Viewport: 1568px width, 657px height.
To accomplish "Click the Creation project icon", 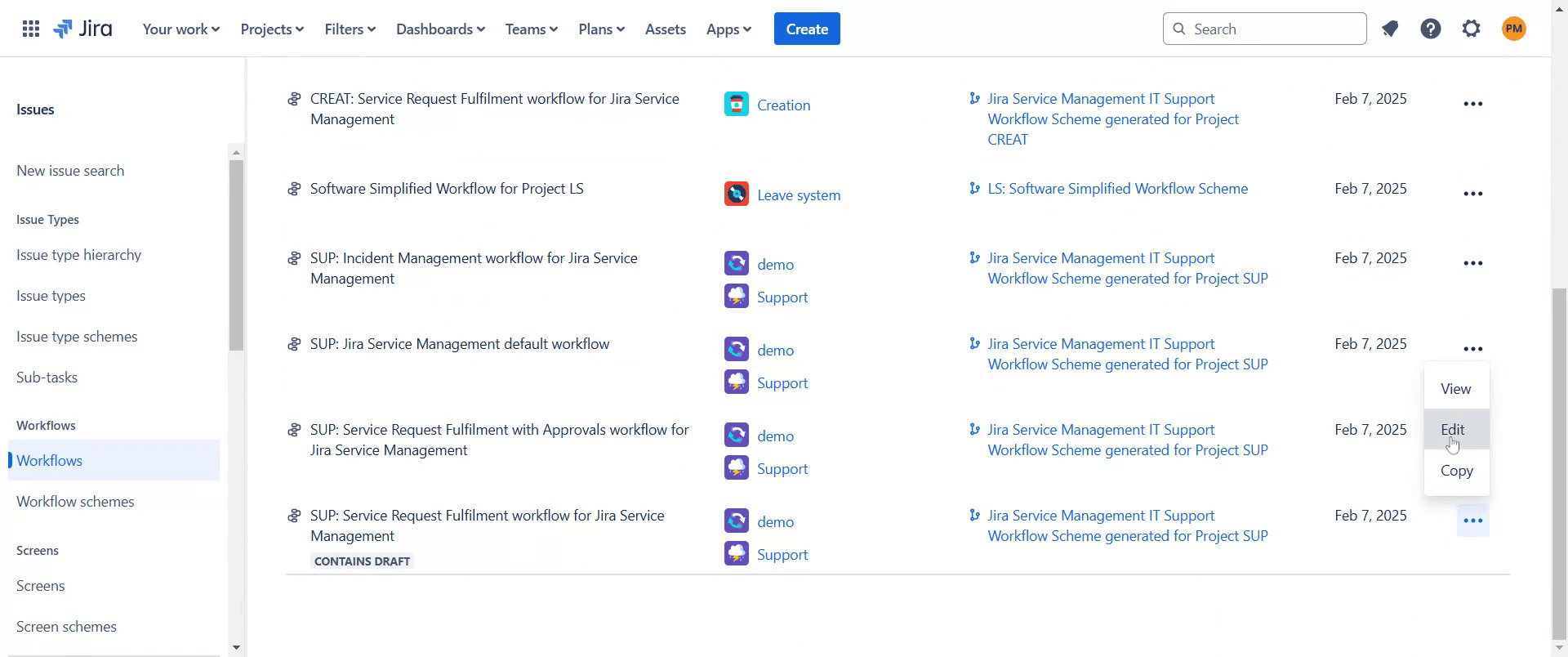I will 737,105.
